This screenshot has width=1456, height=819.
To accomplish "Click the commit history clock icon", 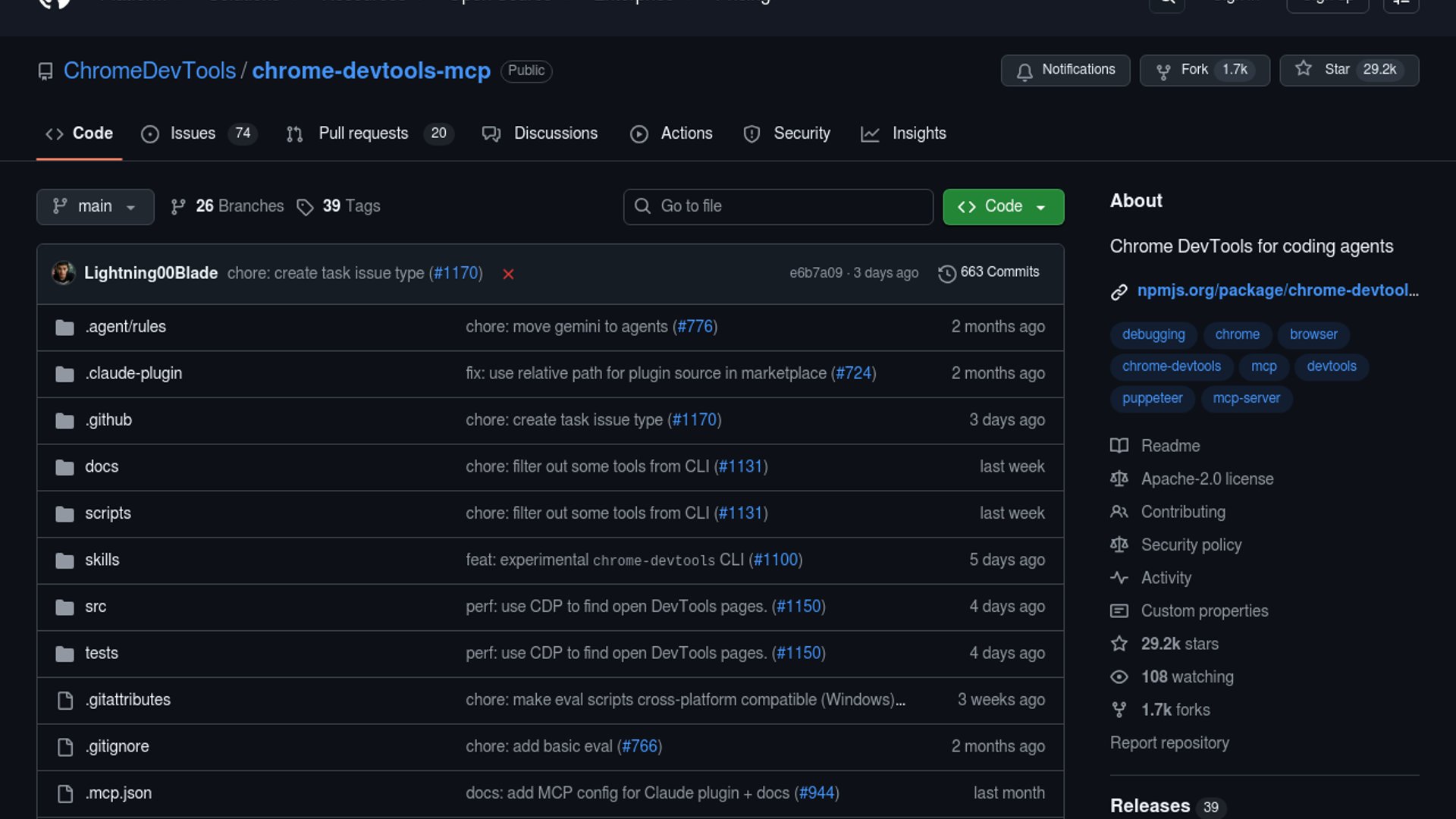I will tap(946, 273).
